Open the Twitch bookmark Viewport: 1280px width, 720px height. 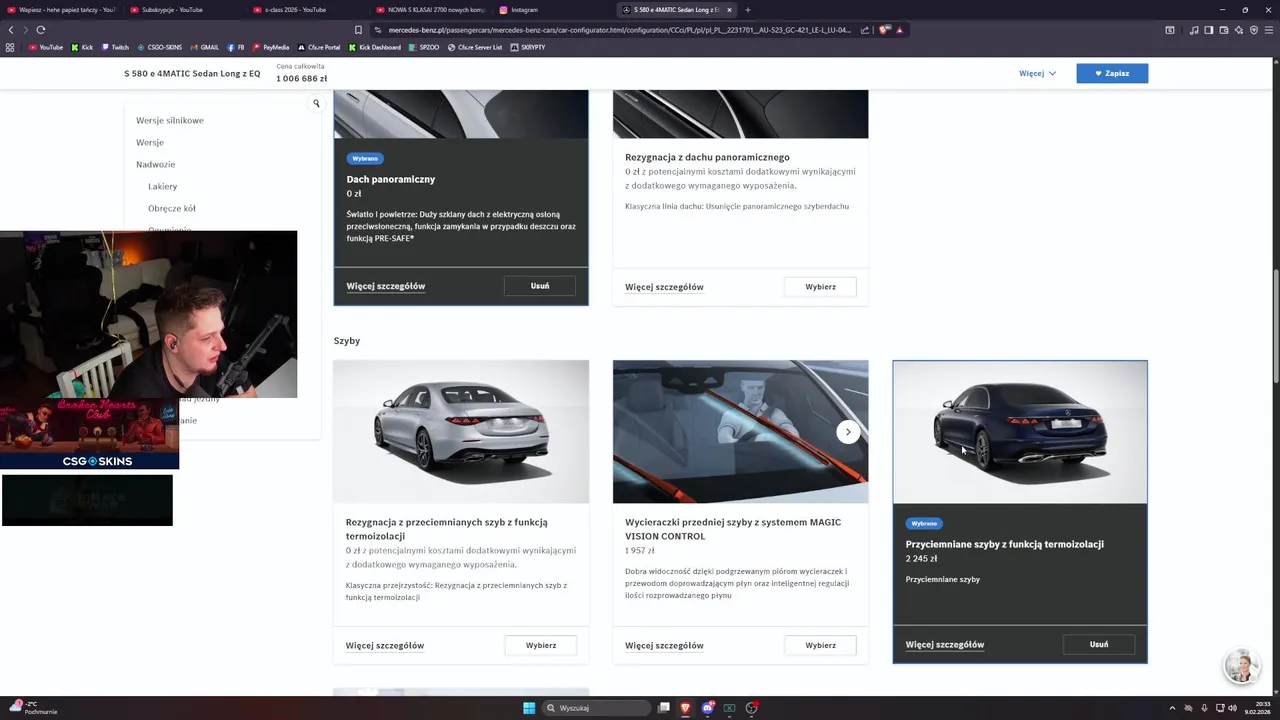coord(115,47)
